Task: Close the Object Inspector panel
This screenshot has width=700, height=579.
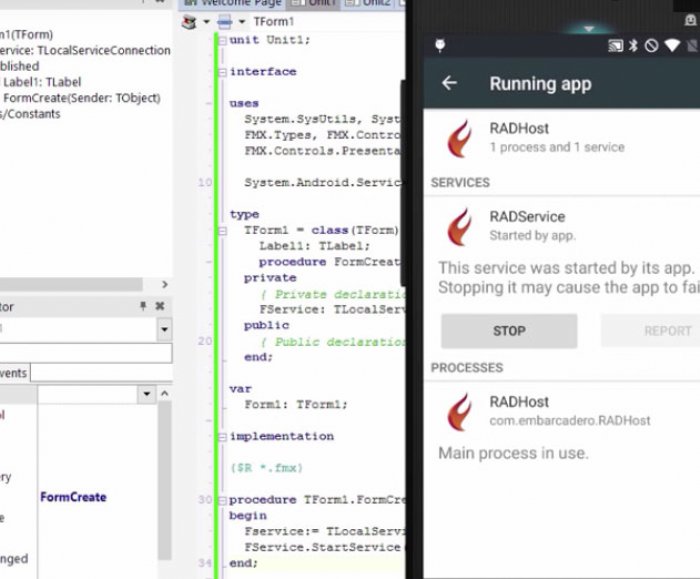Action: tap(160, 306)
